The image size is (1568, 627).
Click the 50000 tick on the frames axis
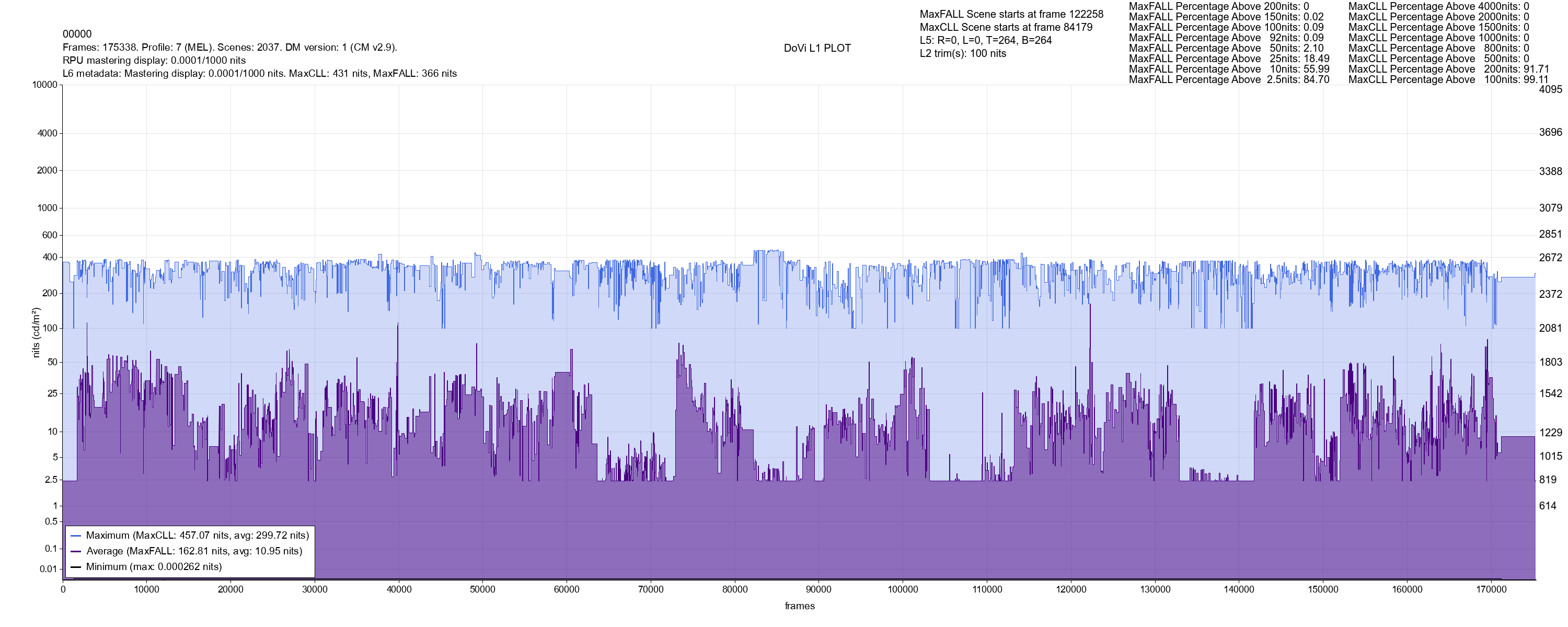[x=483, y=589]
